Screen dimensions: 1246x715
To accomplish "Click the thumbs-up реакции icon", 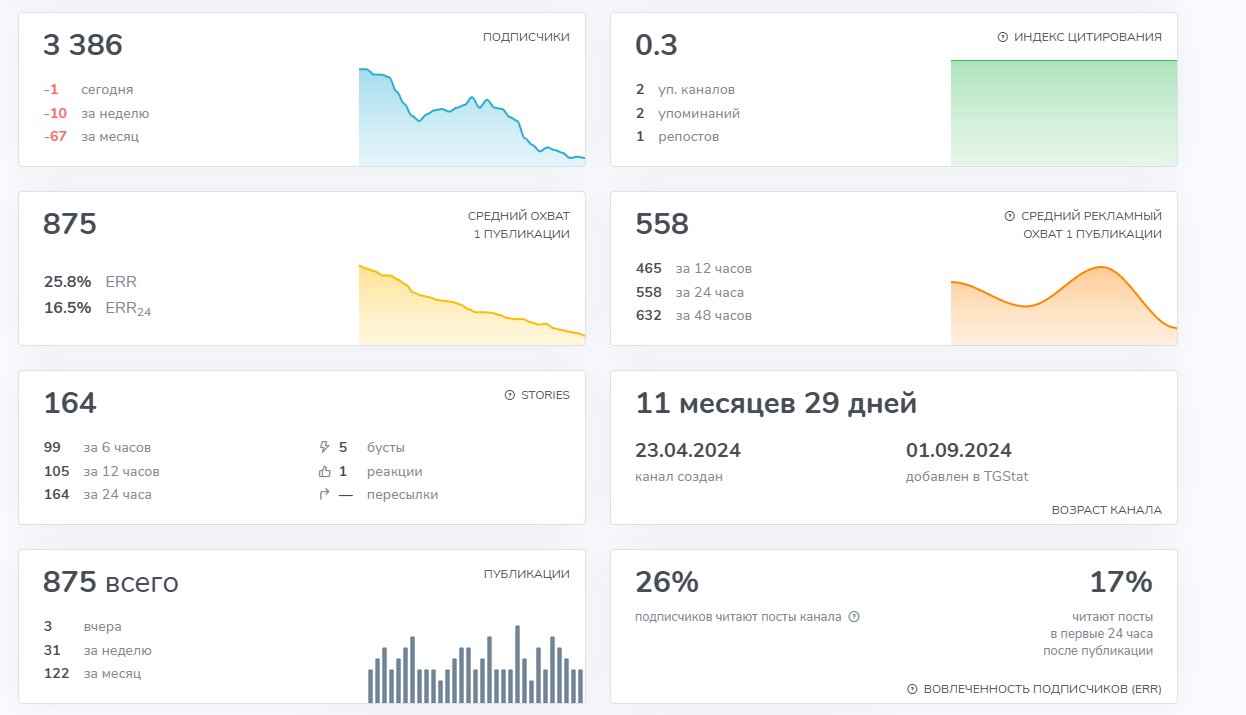I will click(323, 471).
